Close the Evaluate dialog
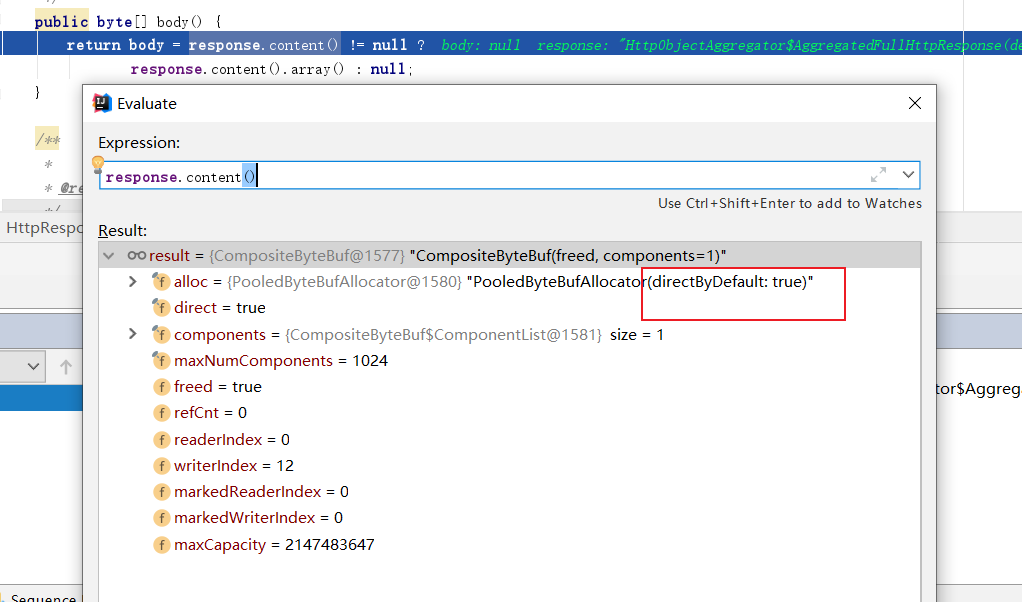The width and height of the screenshot is (1022, 602). click(x=914, y=103)
